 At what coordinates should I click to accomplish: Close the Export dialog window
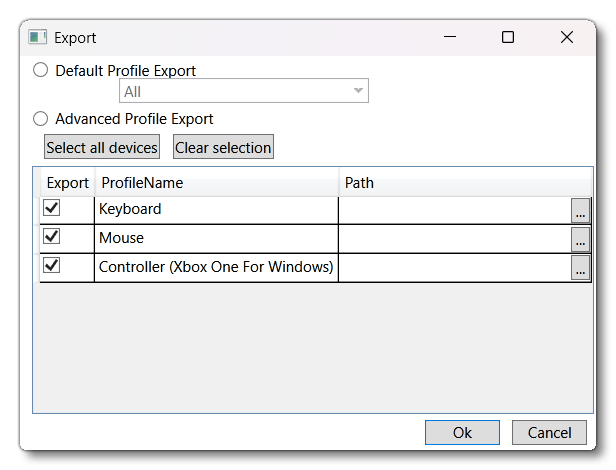pyautogui.click(x=566, y=37)
